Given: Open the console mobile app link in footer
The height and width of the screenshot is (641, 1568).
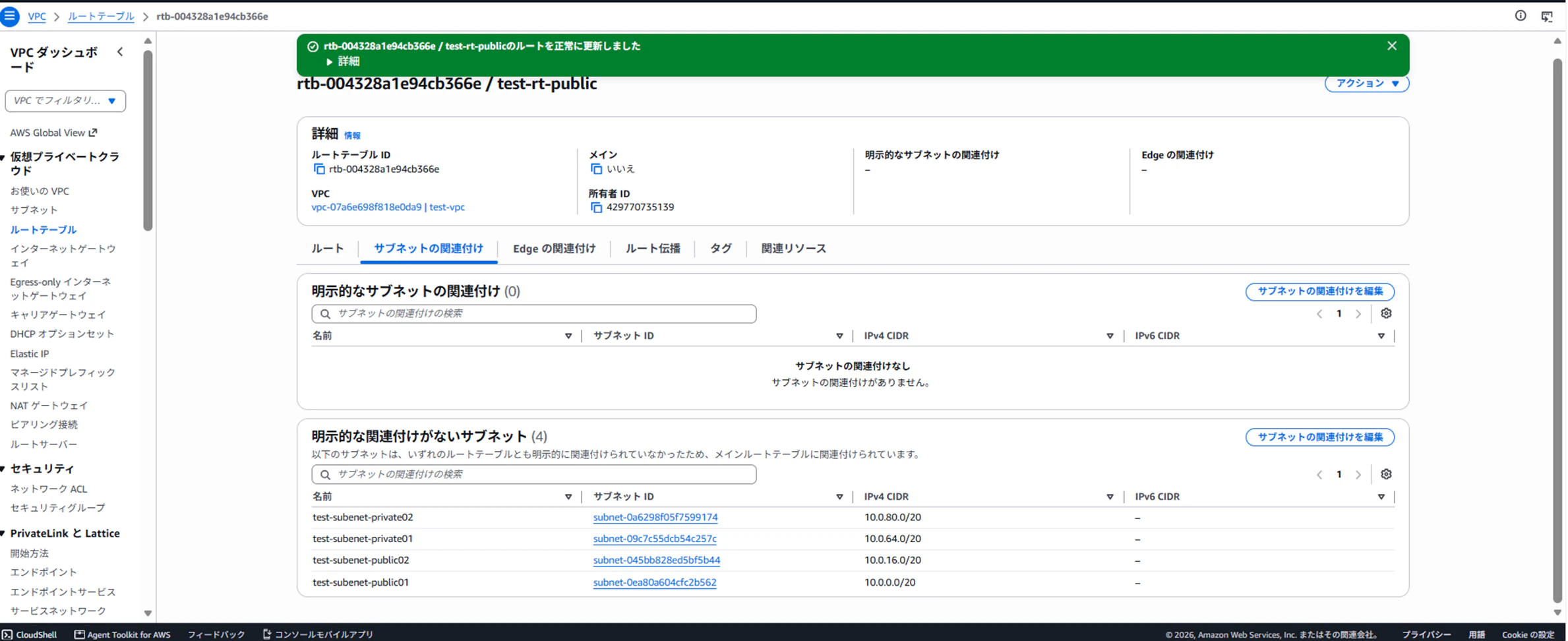Looking at the screenshot, I should point(318,634).
